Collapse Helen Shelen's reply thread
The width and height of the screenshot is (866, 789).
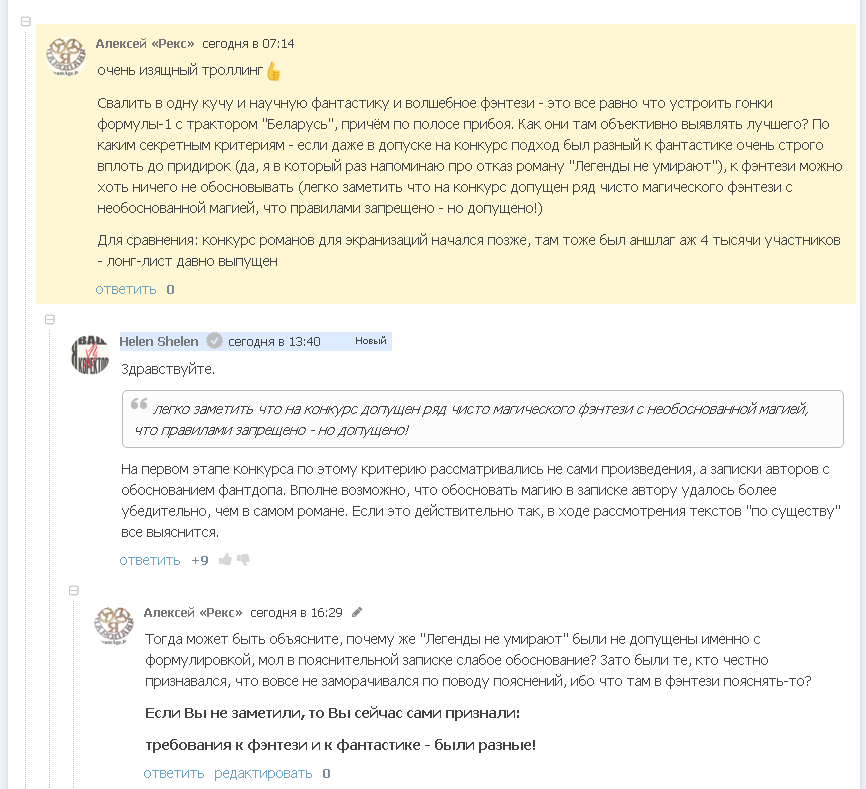(50, 319)
